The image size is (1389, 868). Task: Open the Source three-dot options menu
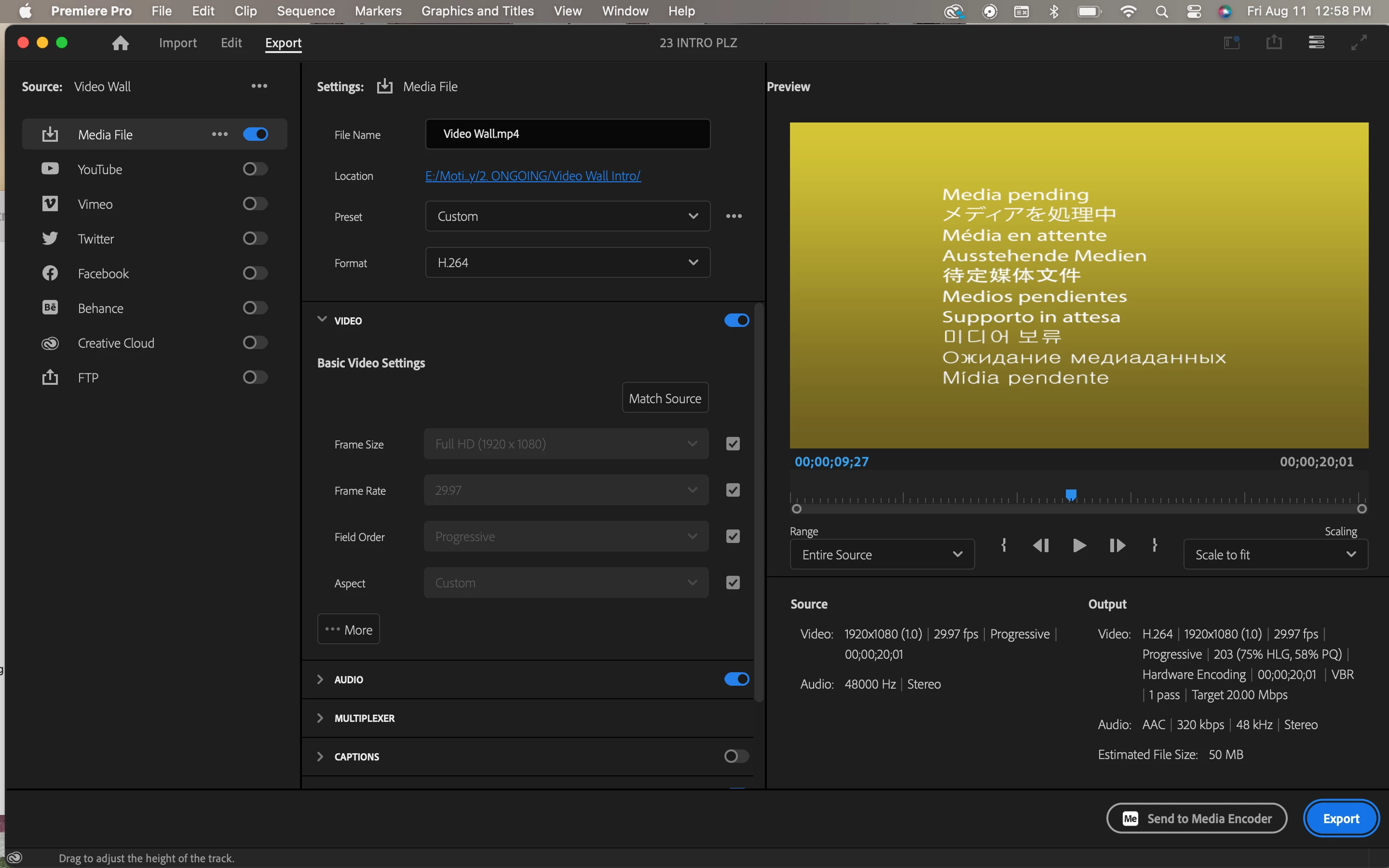coord(259,86)
